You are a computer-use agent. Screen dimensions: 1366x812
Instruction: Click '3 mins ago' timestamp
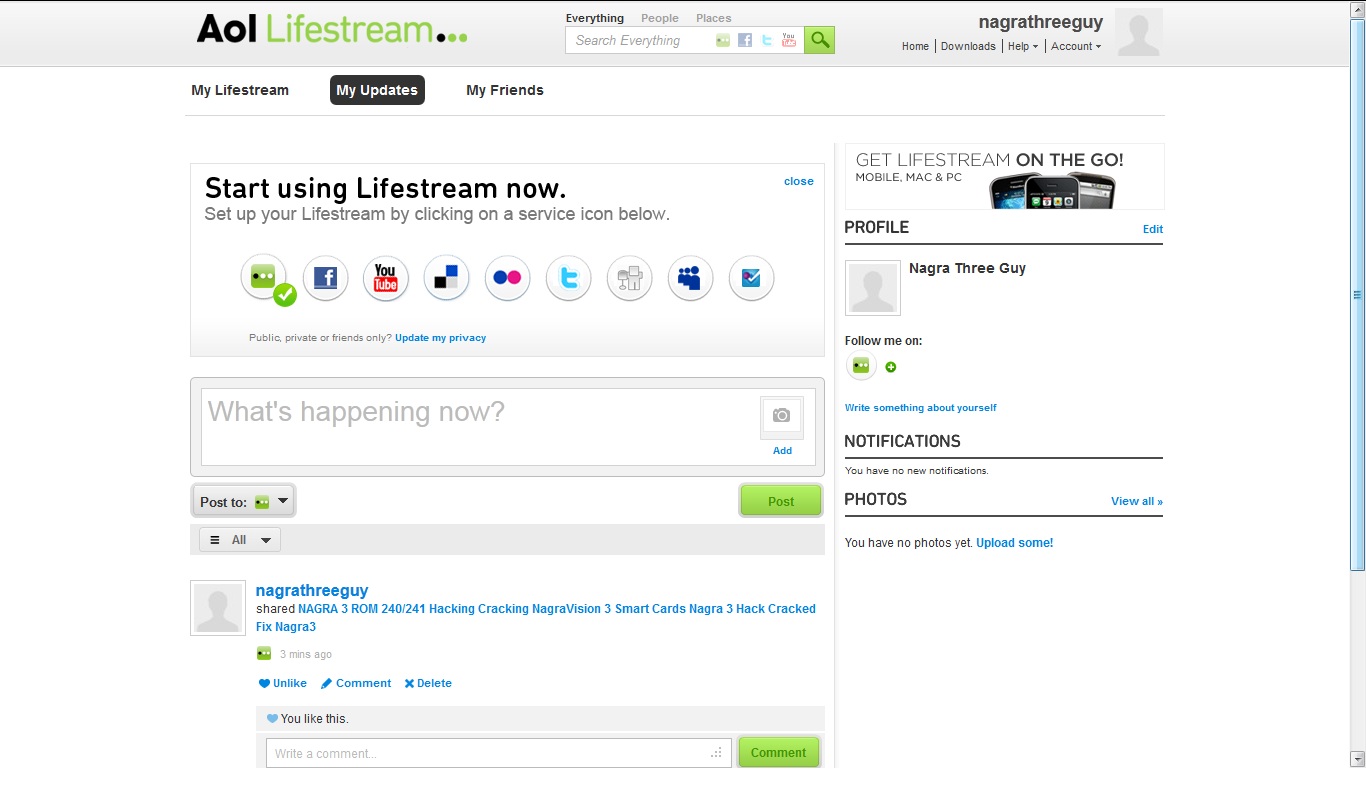[306, 654]
